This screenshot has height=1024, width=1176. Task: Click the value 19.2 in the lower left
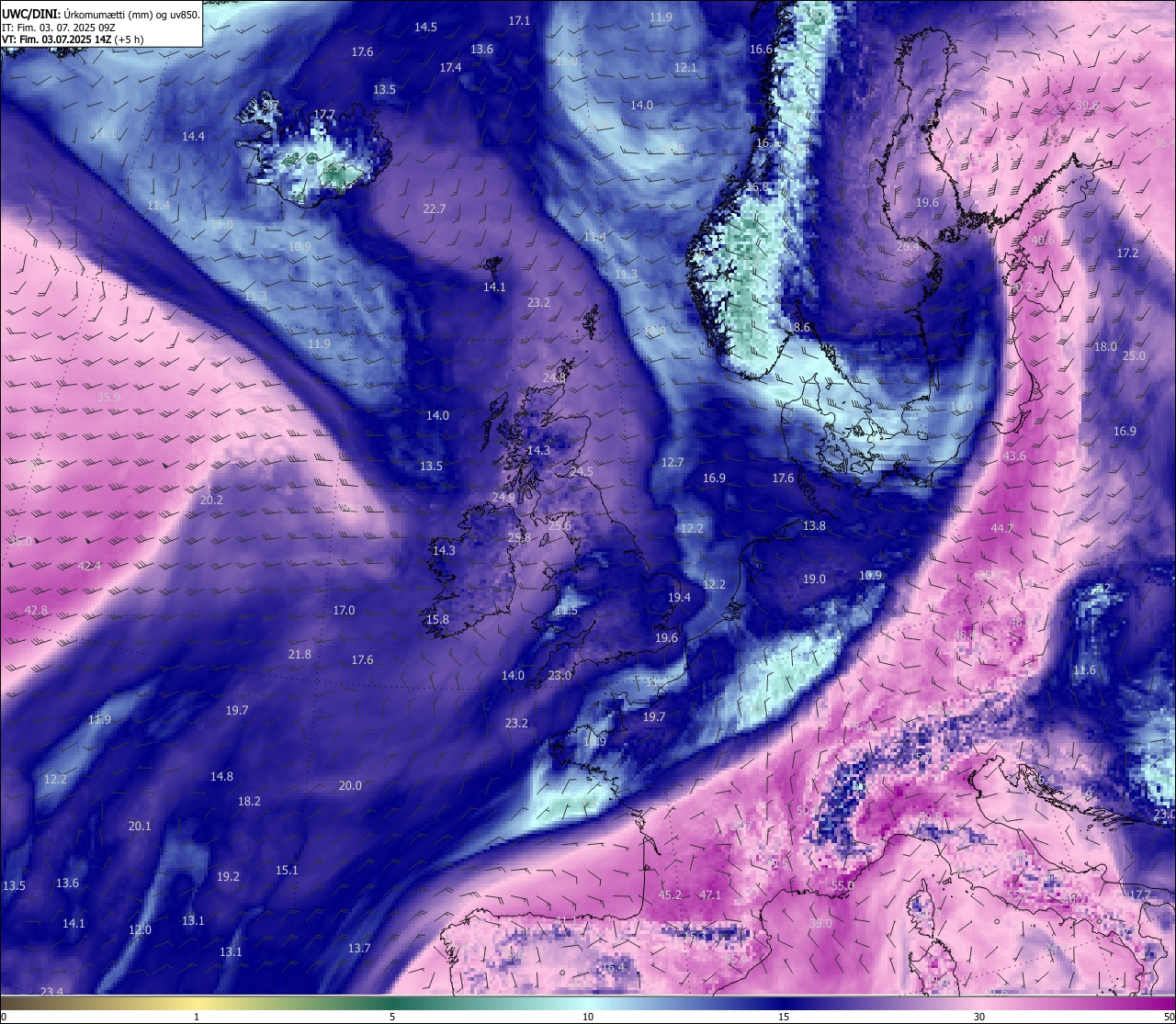(228, 876)
